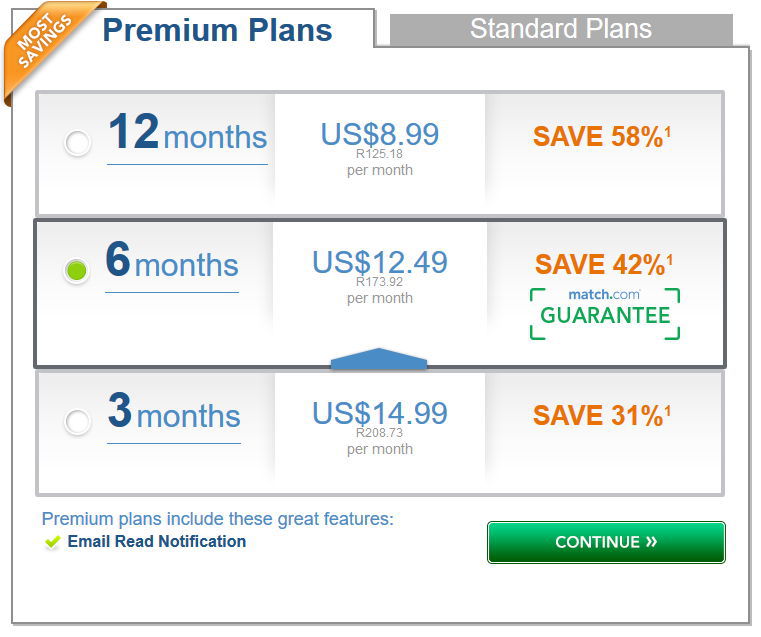Click the 3 months plan label

pyautogui.click(x=174, y=411)
